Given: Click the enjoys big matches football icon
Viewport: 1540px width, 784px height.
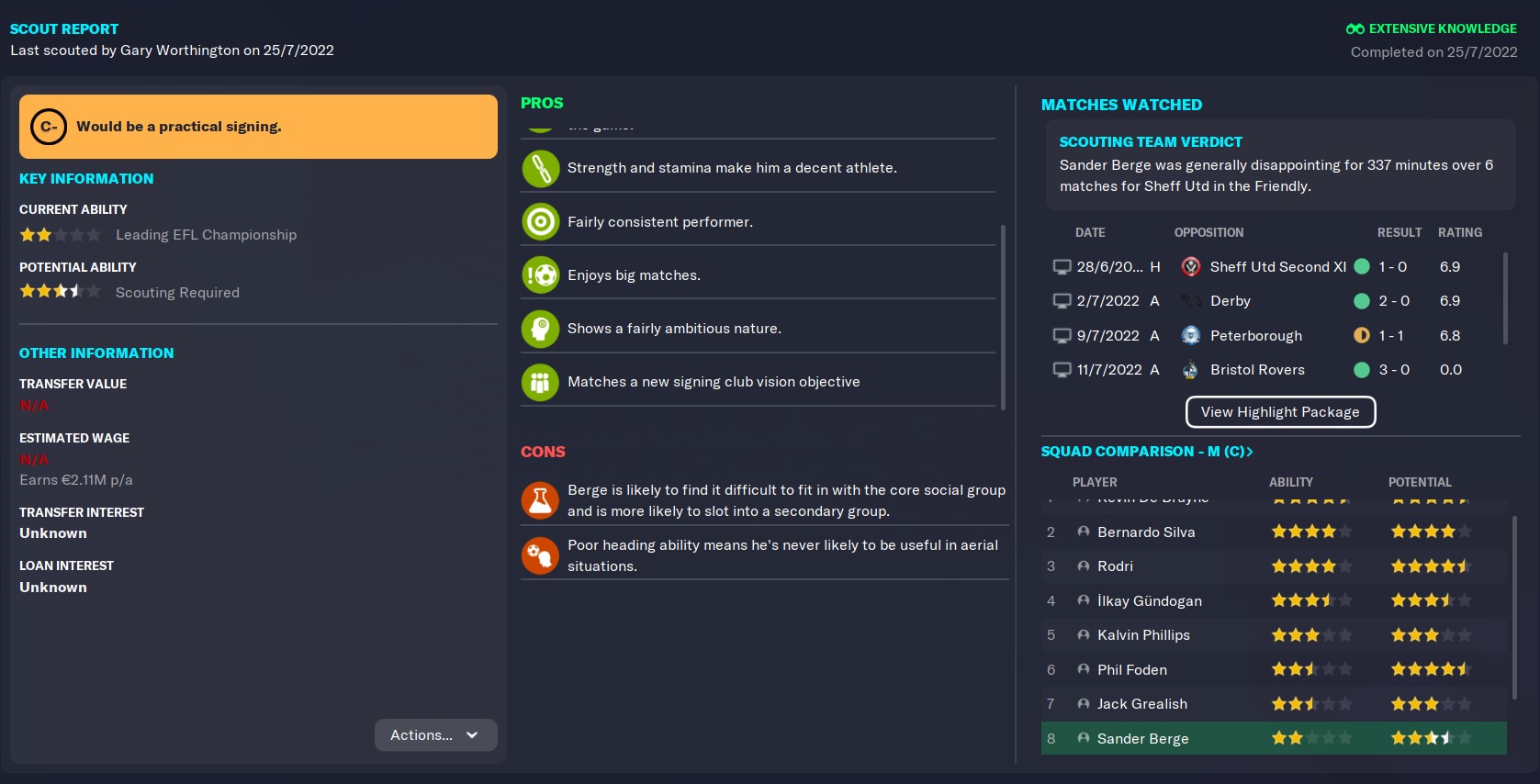Looking at the screenshot, I should coord(541,274).
